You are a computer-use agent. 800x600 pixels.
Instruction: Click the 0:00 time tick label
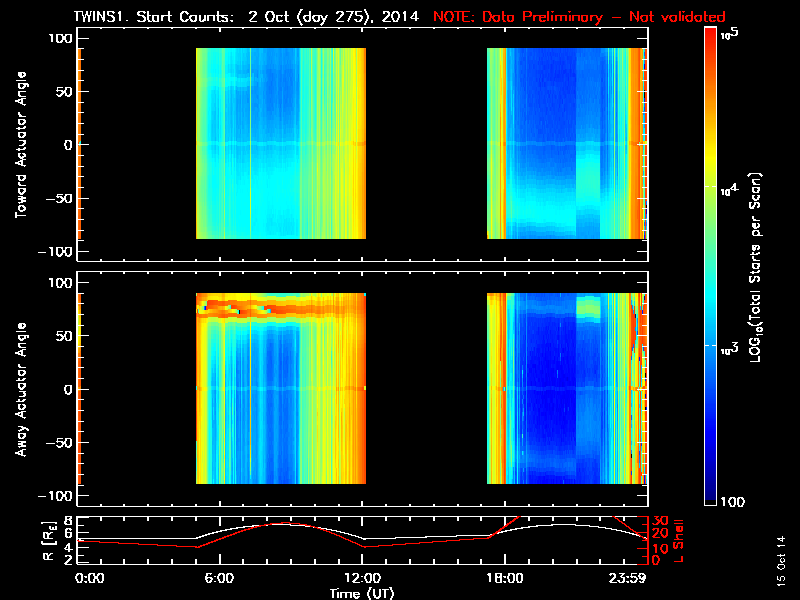89,578
